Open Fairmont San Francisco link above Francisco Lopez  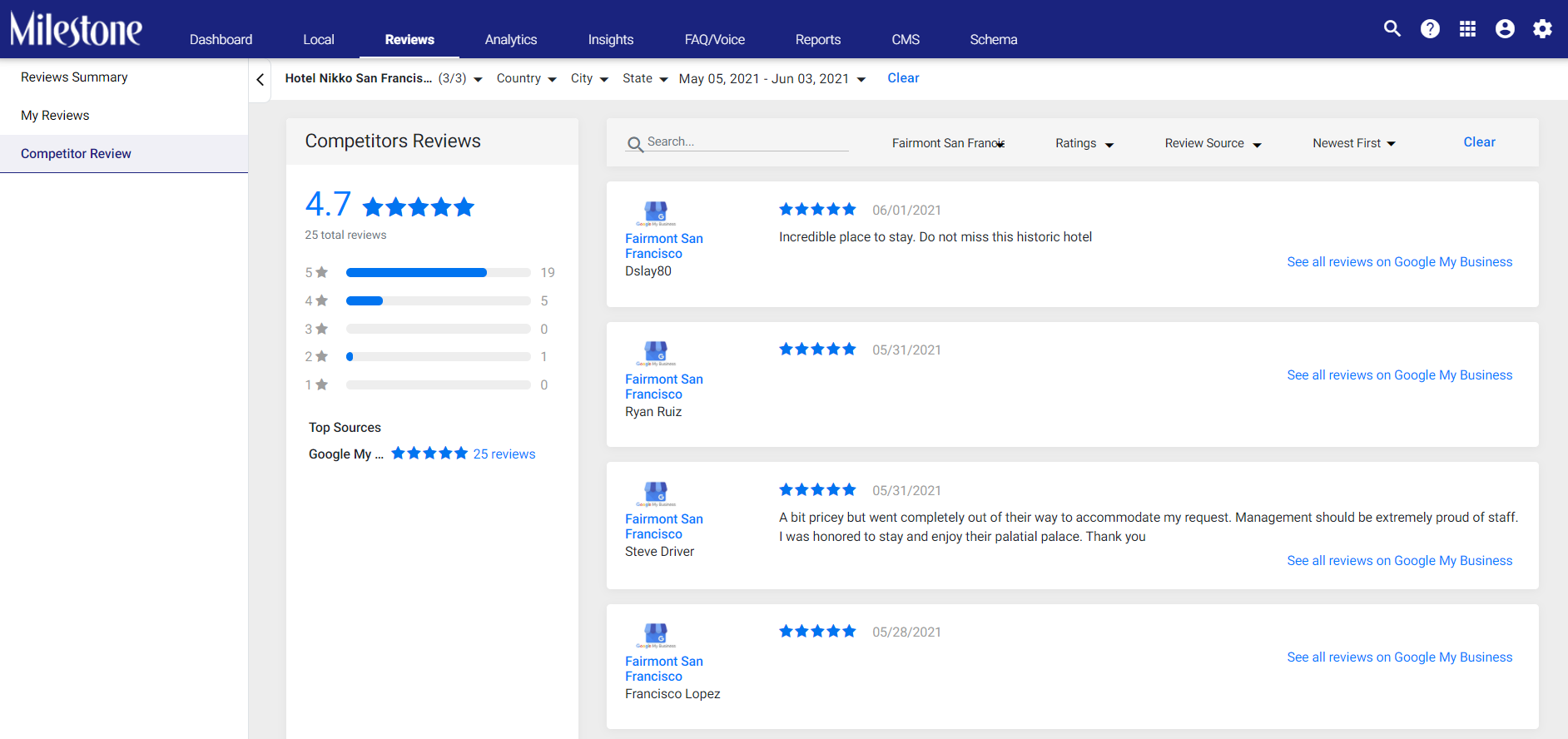[664, 669]
